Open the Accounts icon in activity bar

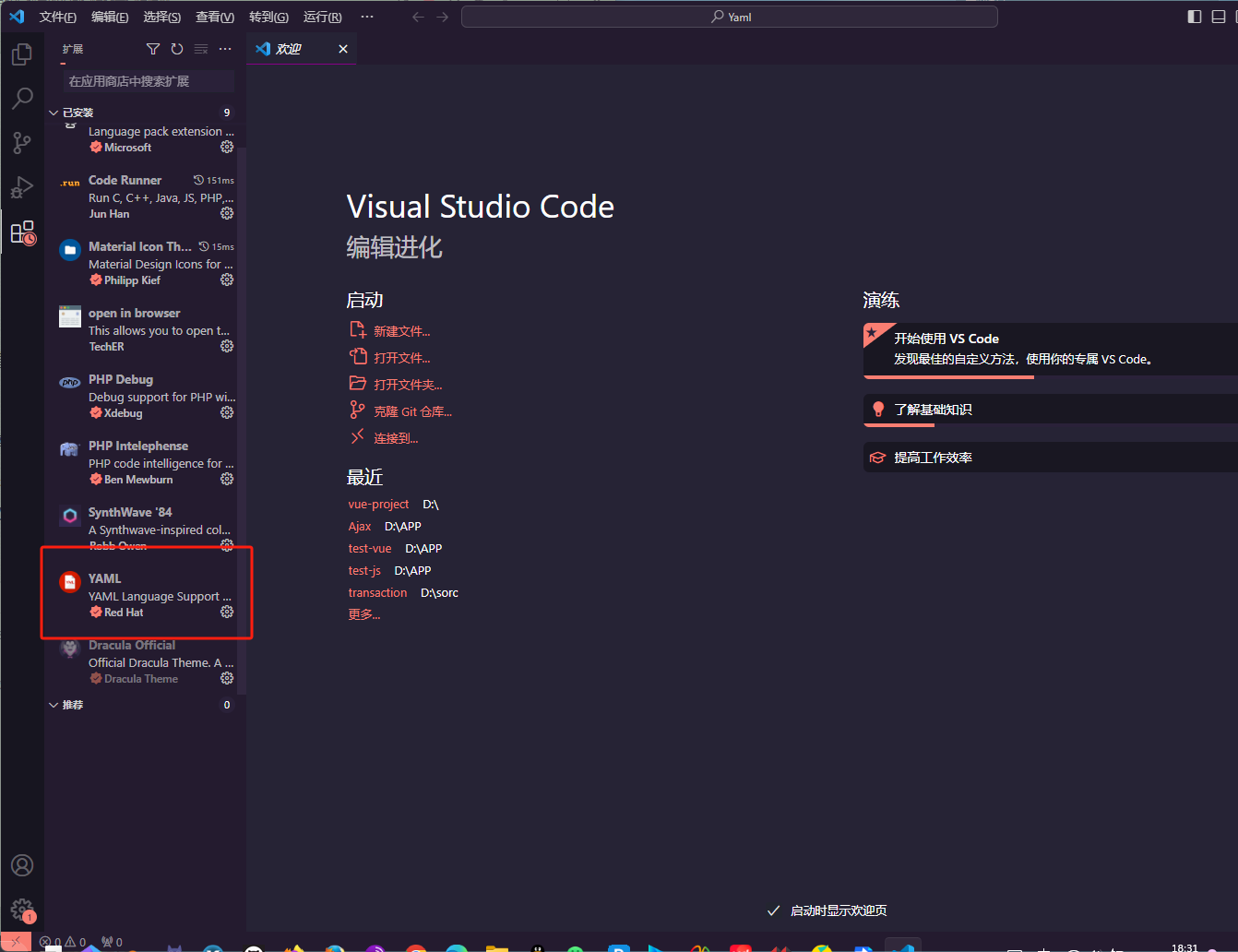point(22,865)
